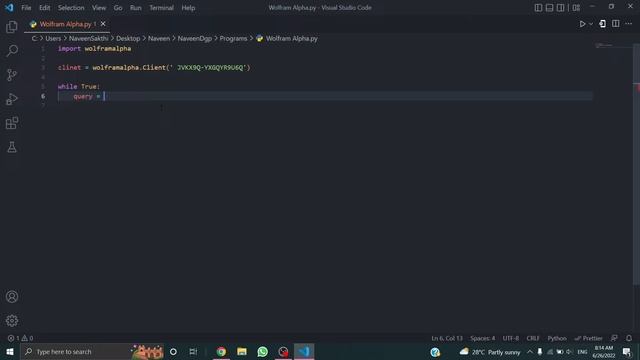Screen dimensions: 640x360
Task: Change end of line CRLF setting
Action: (533, 338)
